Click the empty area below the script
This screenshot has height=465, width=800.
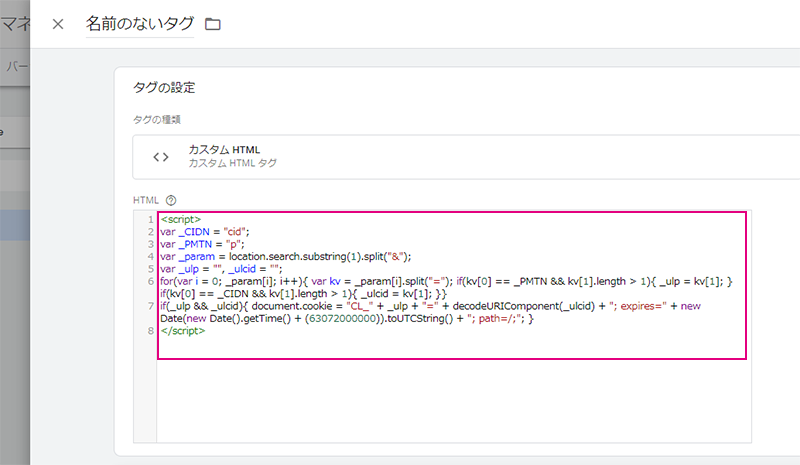pos(450,400)
